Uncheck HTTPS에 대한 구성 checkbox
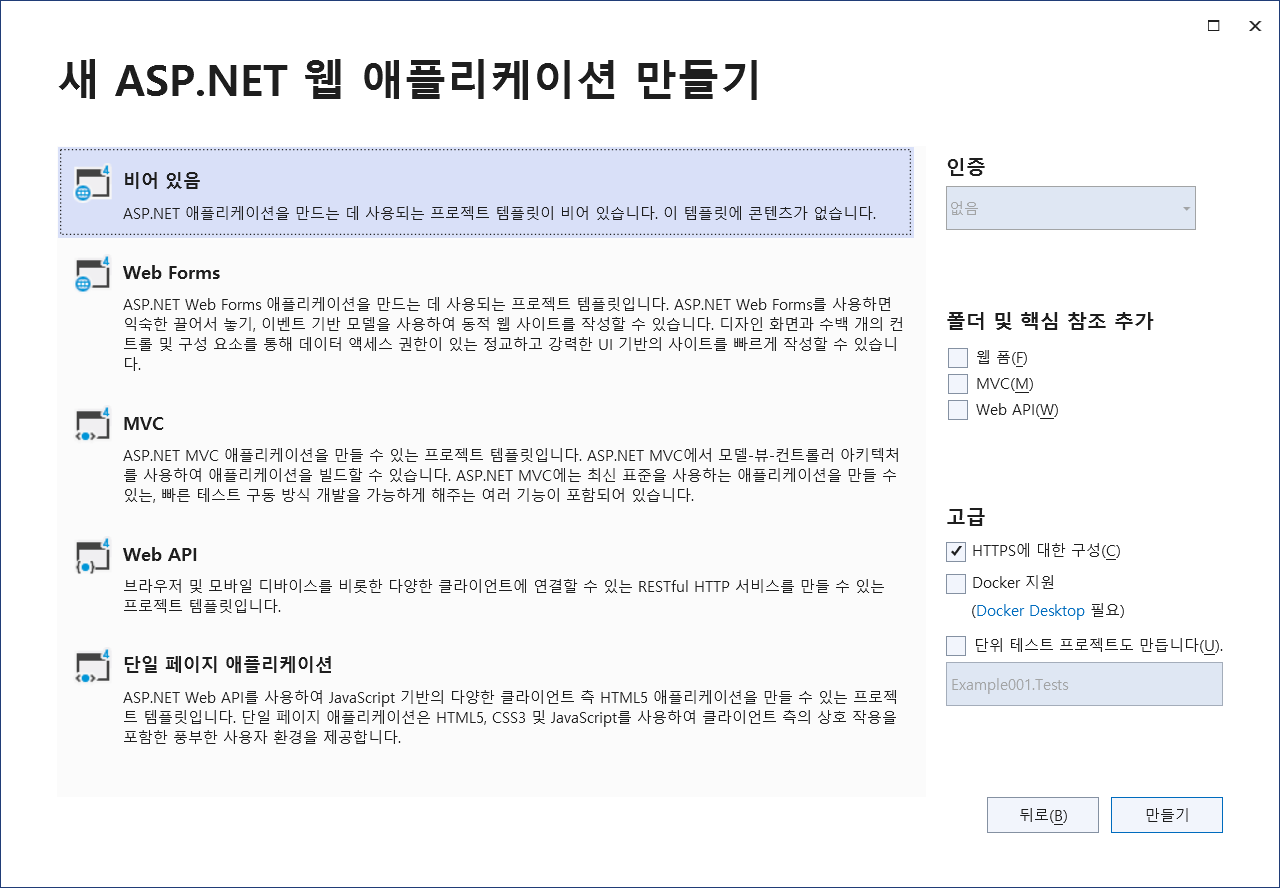 coord(955,551)
